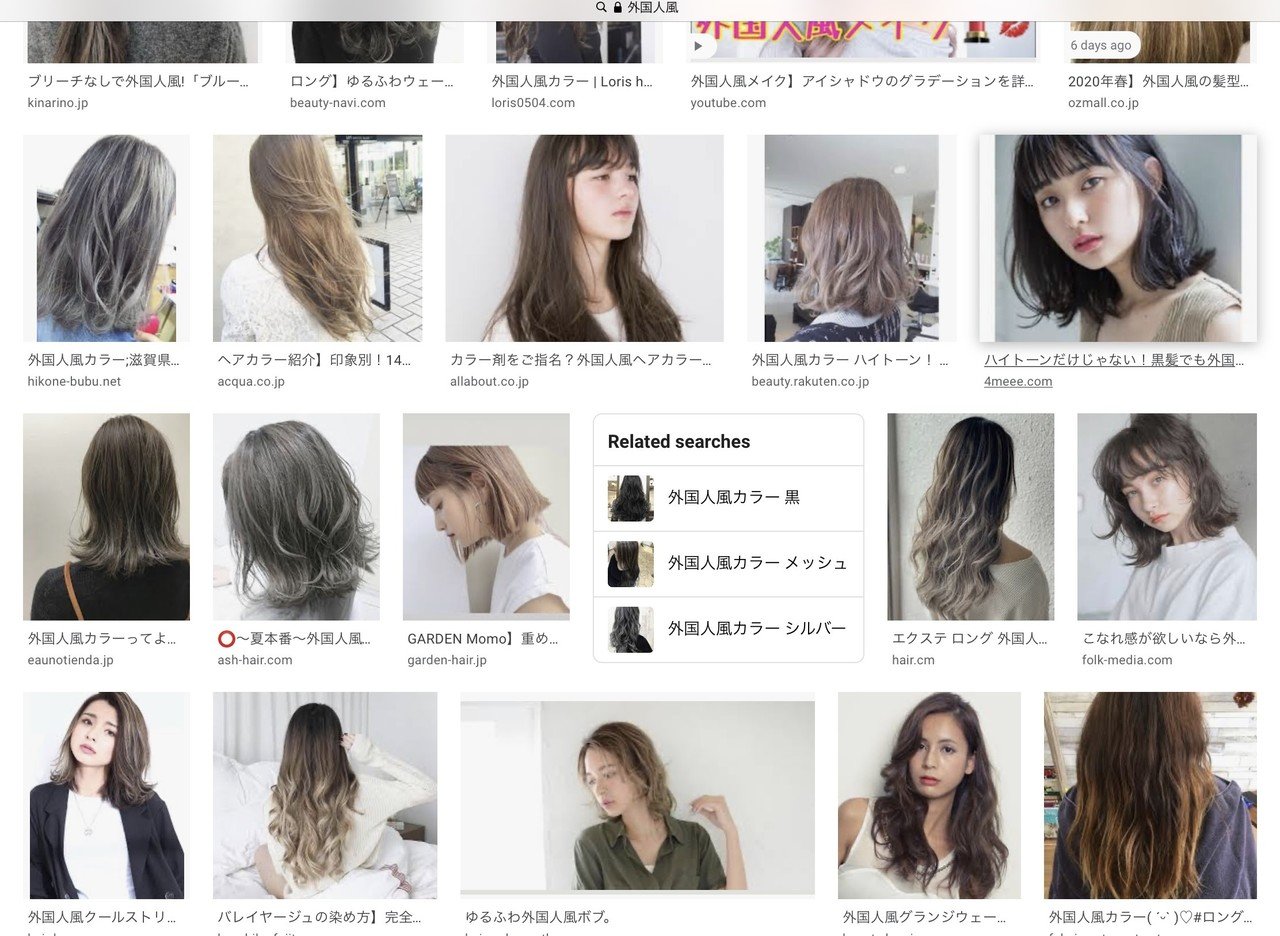Open the allabout.co.jp brunette model thumbnail
This screenshot has width=1280, height=936.
coord(584,238)
